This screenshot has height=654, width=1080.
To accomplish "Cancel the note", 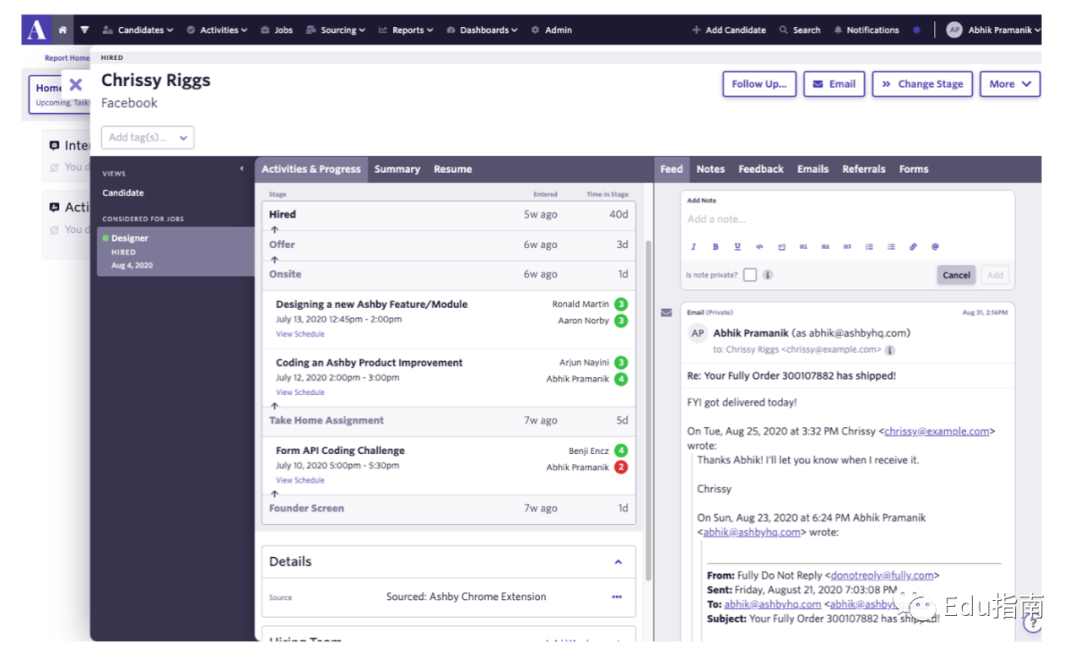I will [x=956, y=275].
